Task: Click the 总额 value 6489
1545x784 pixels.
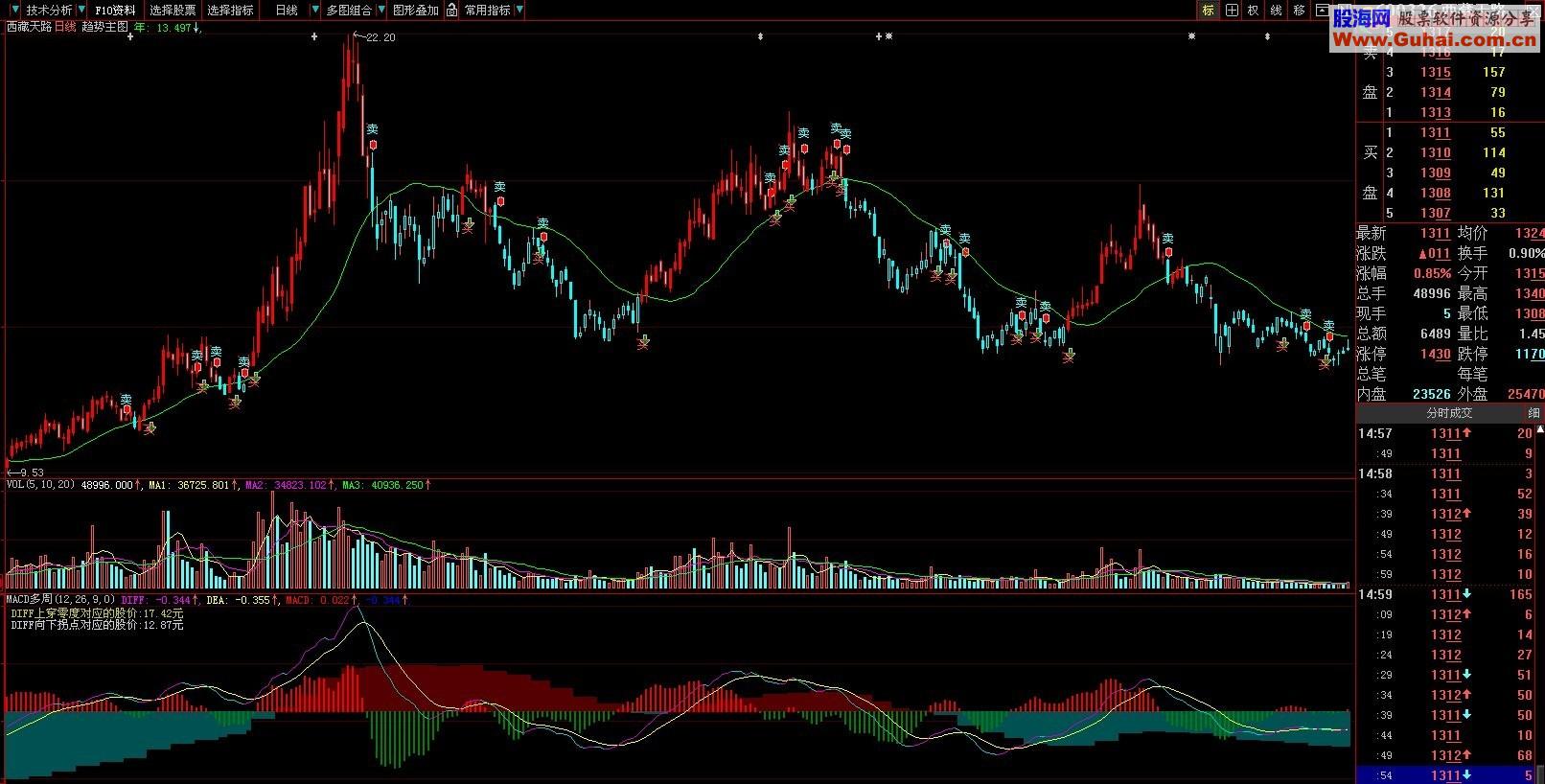Action: click(x=1435, y=334)
